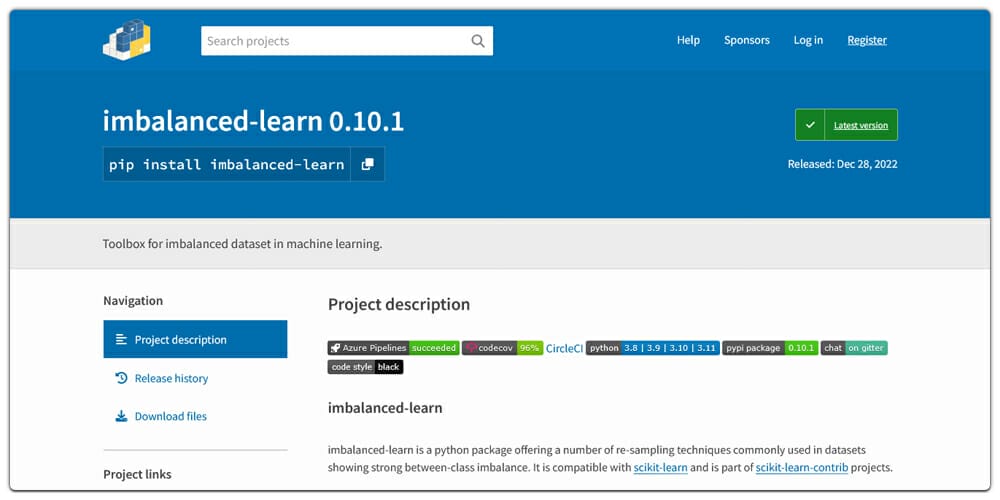Click the Release history clock icon

tap(121, 378)
